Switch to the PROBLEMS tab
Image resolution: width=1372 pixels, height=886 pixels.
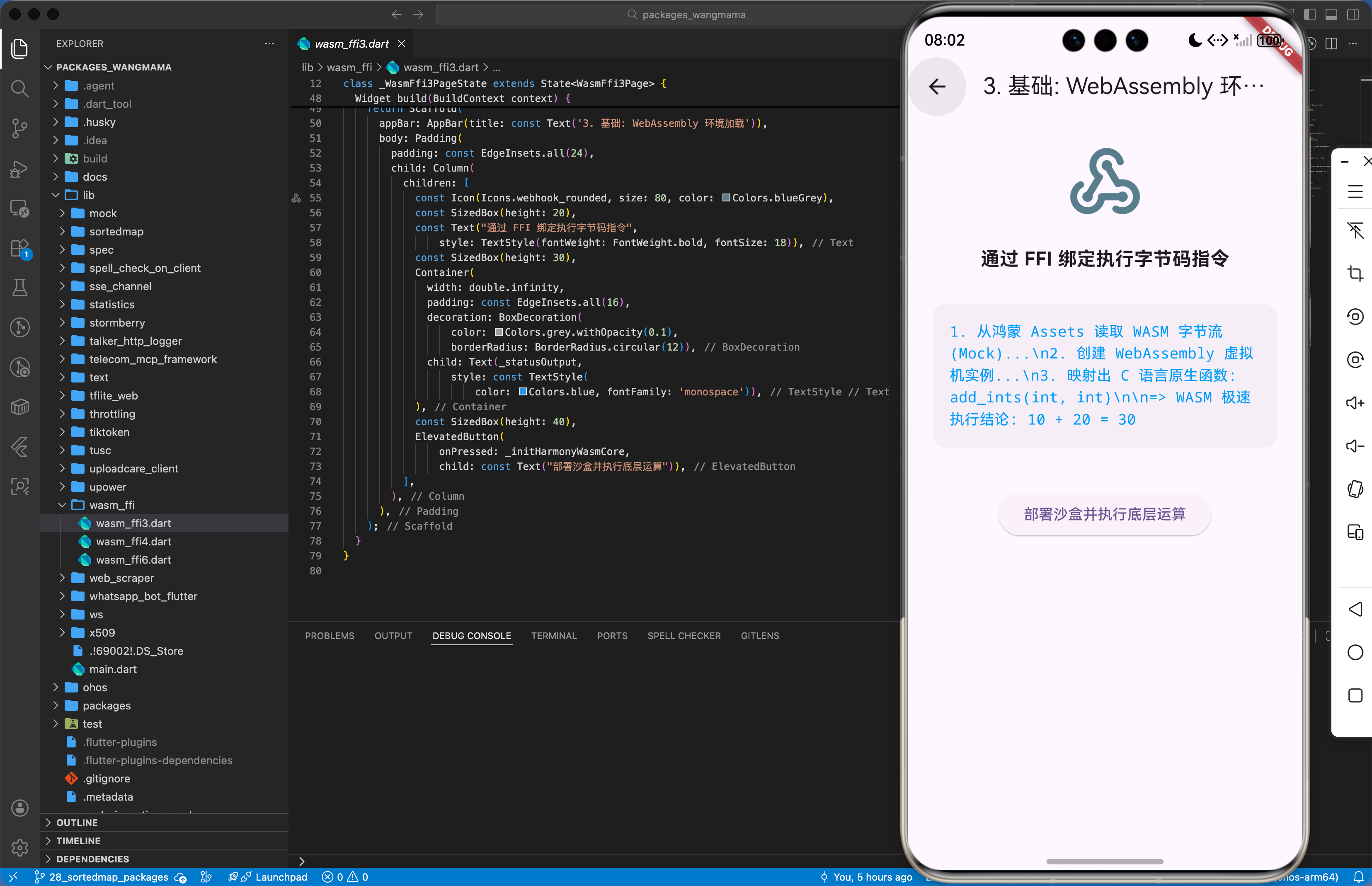(329, 636)
